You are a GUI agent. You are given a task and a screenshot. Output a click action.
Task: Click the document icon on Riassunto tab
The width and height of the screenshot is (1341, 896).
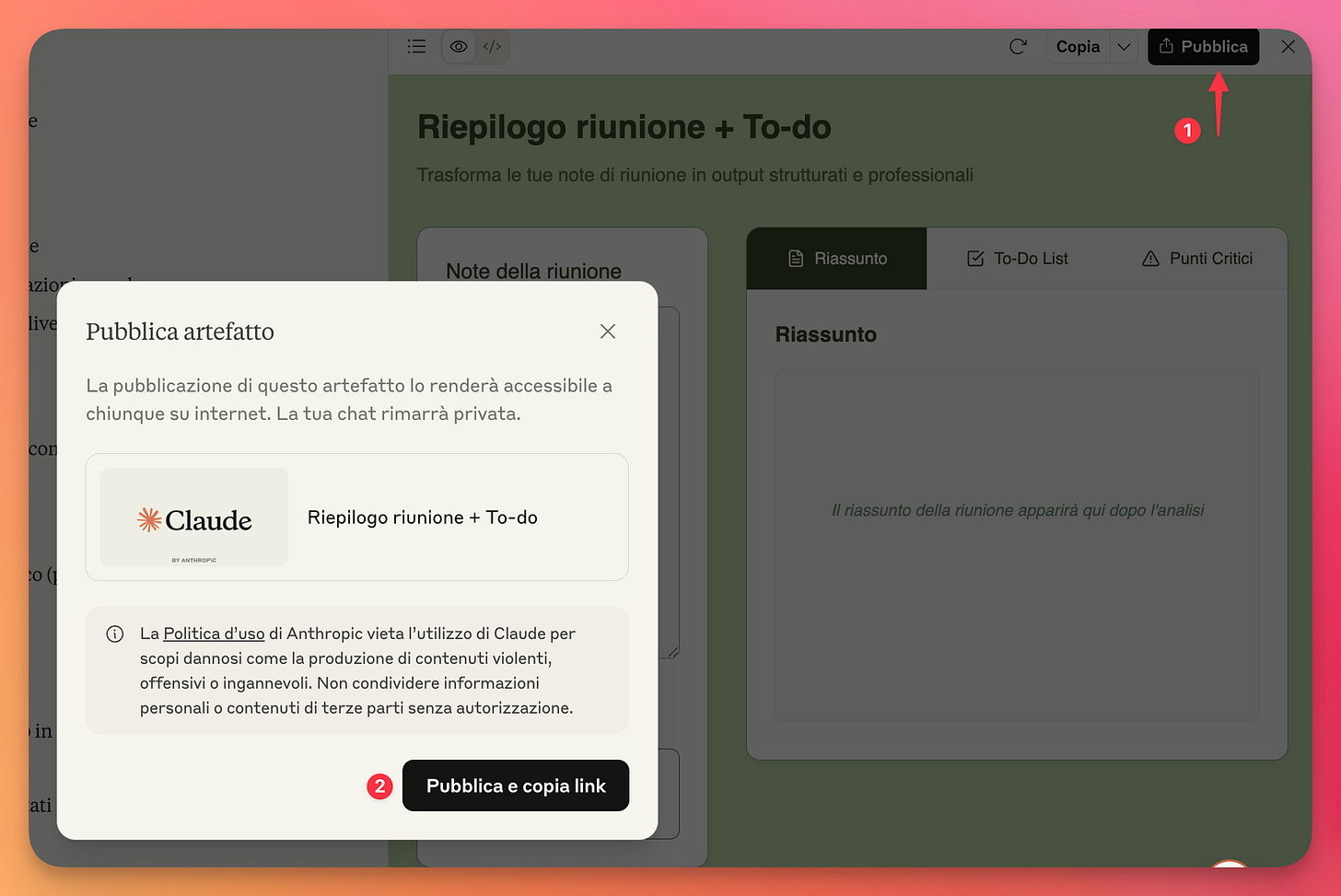pos(796,259)
